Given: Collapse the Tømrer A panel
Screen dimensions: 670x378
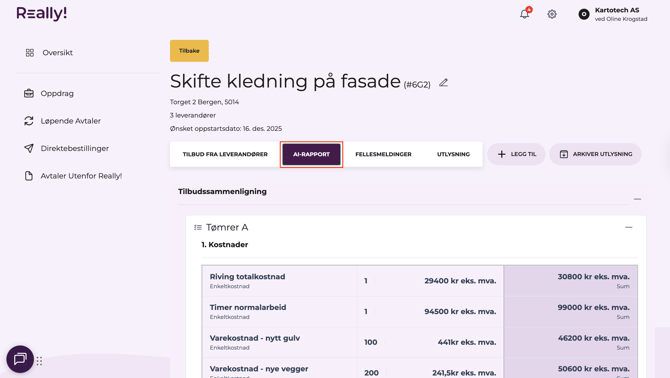Looking at the screenshot, I should point(629,227).
